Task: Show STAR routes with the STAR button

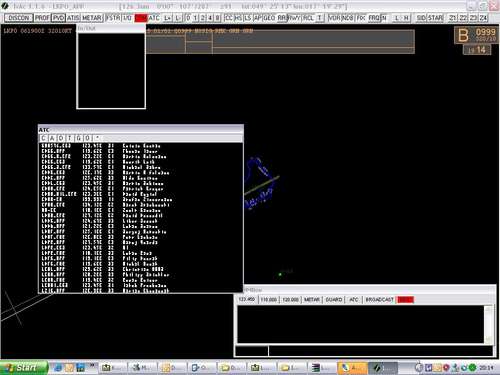Action: coord(436,18)
